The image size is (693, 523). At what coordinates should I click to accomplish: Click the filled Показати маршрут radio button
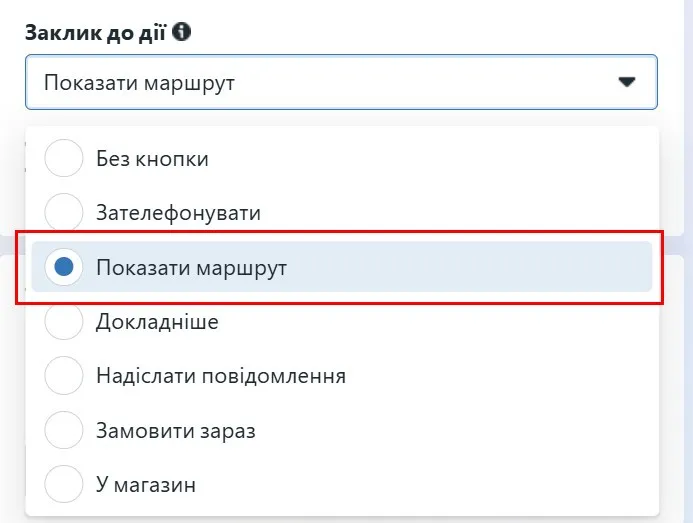coord(65,267)
